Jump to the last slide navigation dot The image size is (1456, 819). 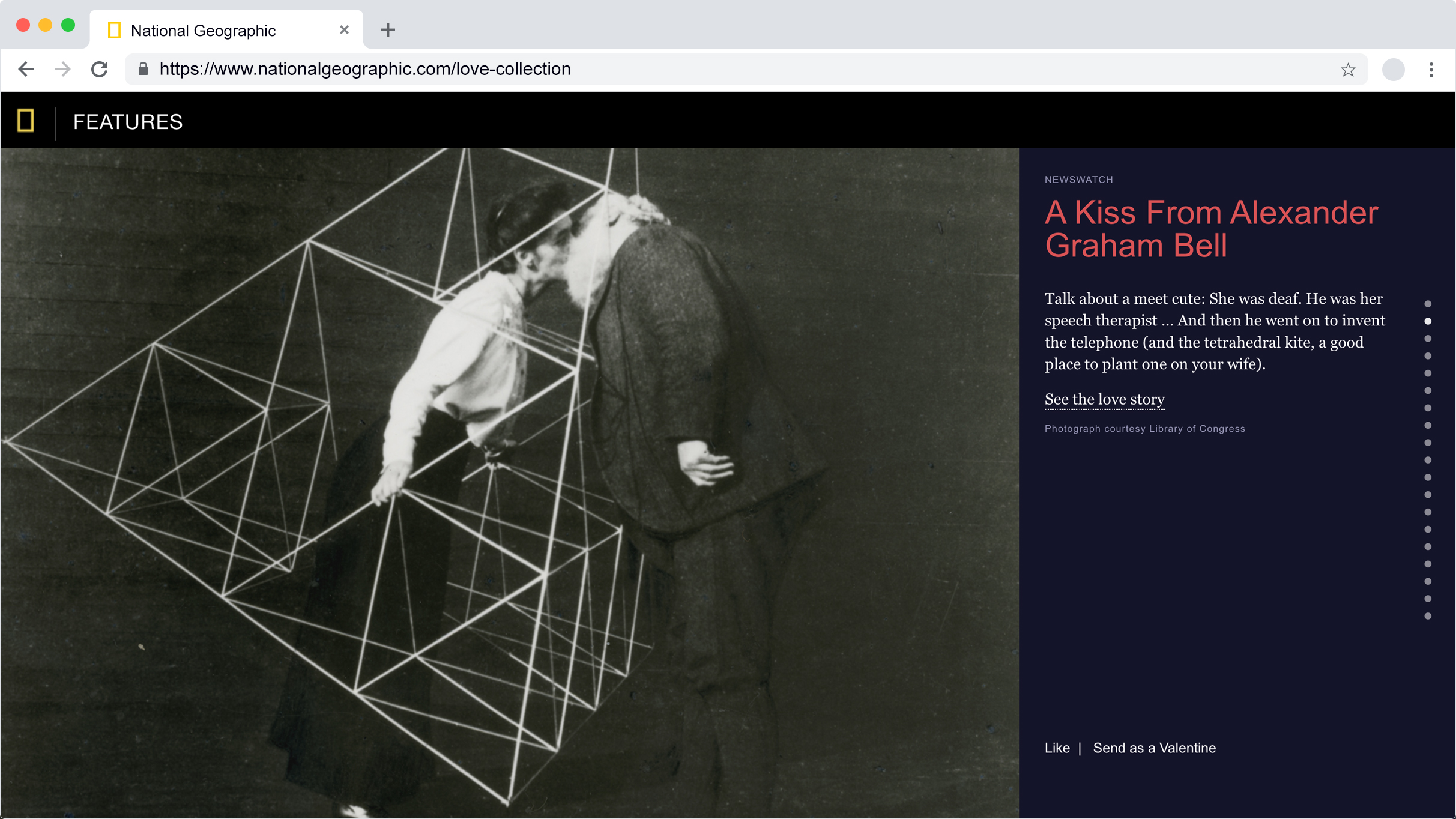click(x=1428, y=616)
